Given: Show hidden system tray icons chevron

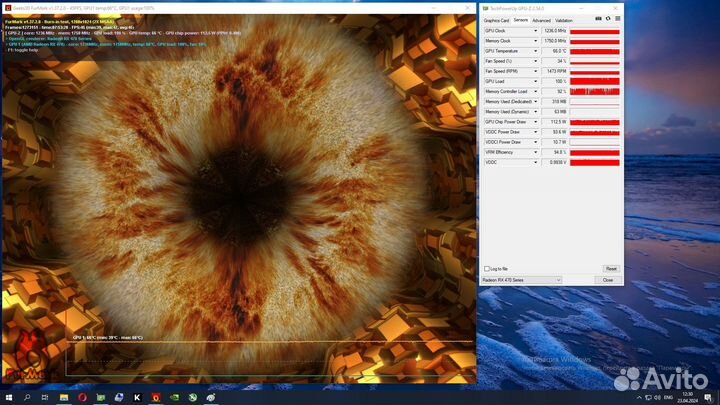Looking at the screenshot, I should click(639, 397).
